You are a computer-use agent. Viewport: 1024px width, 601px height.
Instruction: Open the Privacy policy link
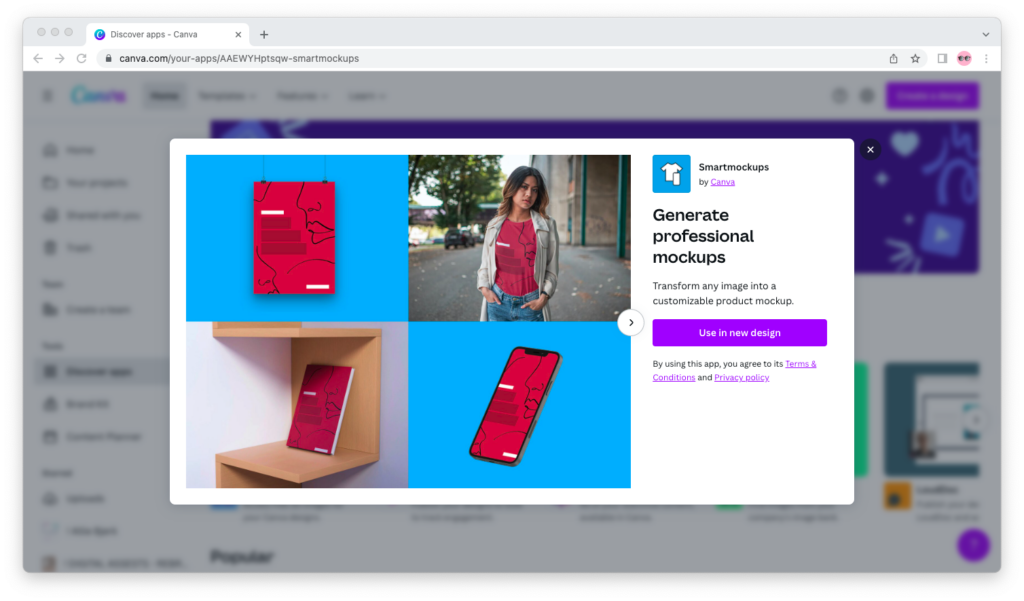pyautogui.click(x=741, y=378)
